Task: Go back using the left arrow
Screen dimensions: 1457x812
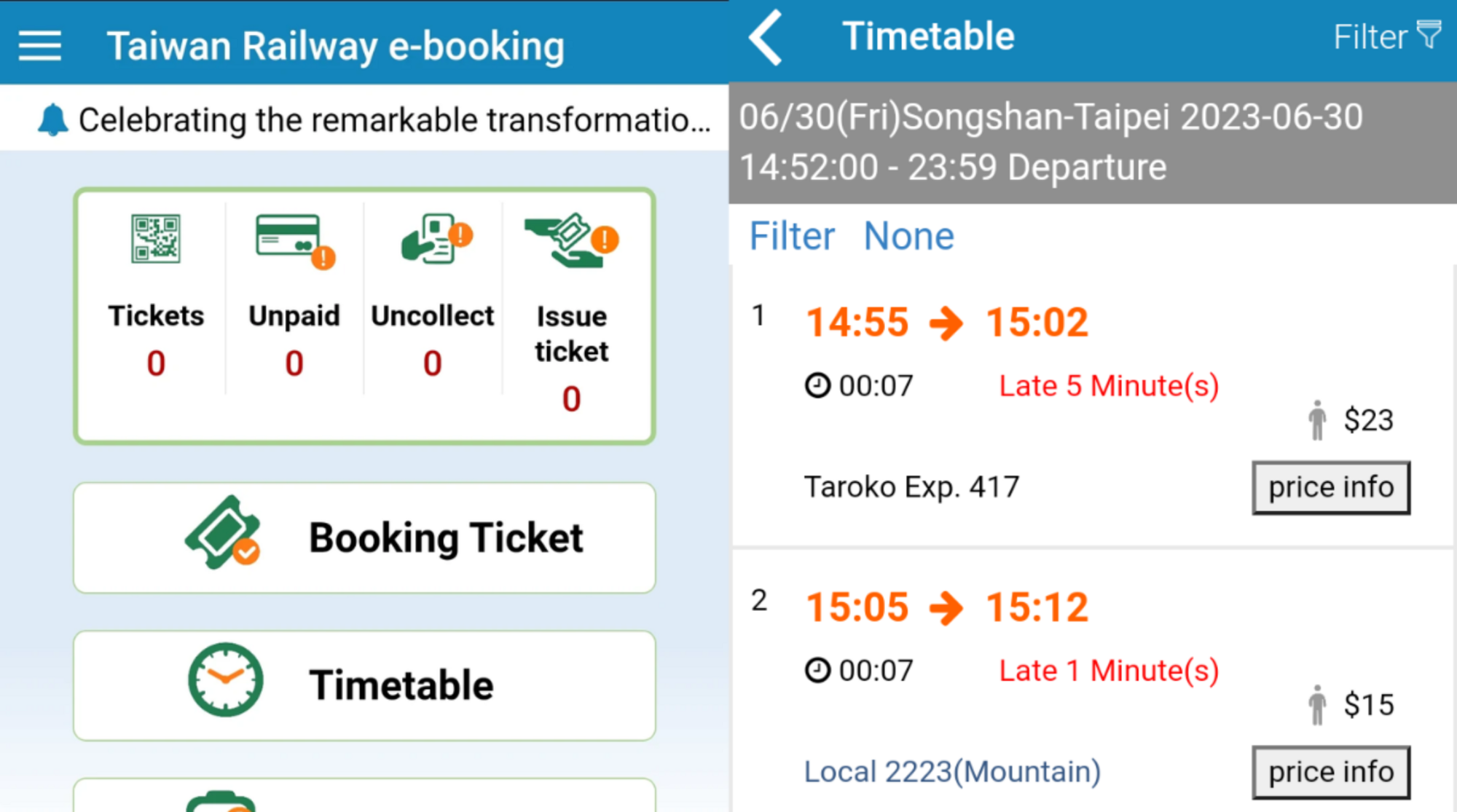Action: coord(764,38)
